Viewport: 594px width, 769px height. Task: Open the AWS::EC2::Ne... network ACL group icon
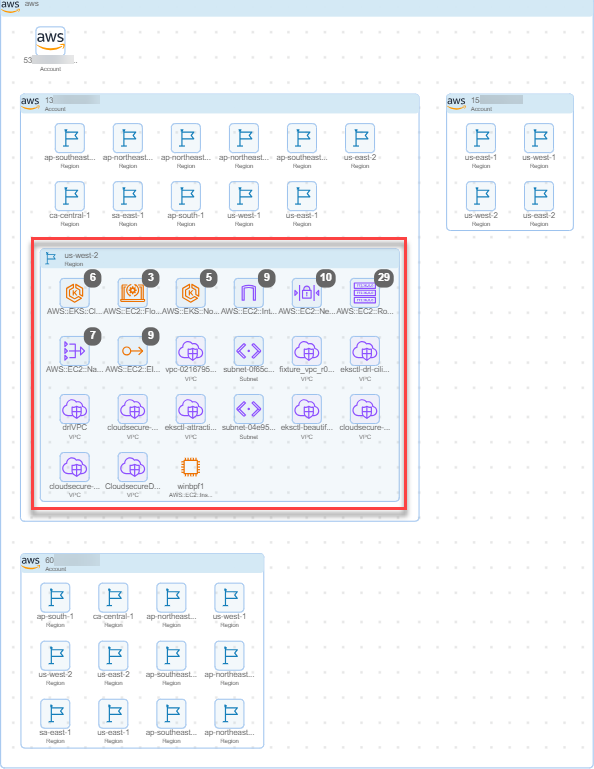click(x=307, y=293)
